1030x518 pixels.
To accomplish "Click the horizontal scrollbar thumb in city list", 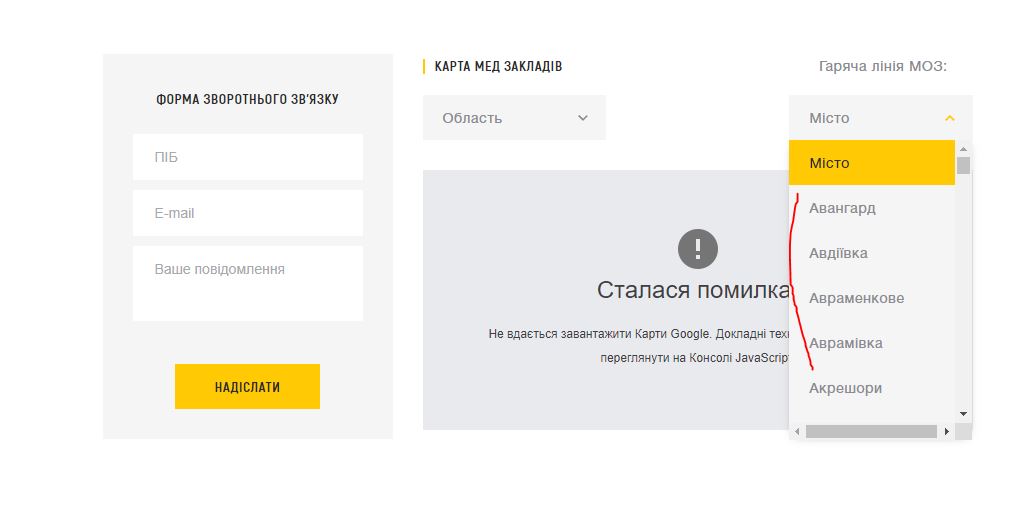I will coord(871,432).
